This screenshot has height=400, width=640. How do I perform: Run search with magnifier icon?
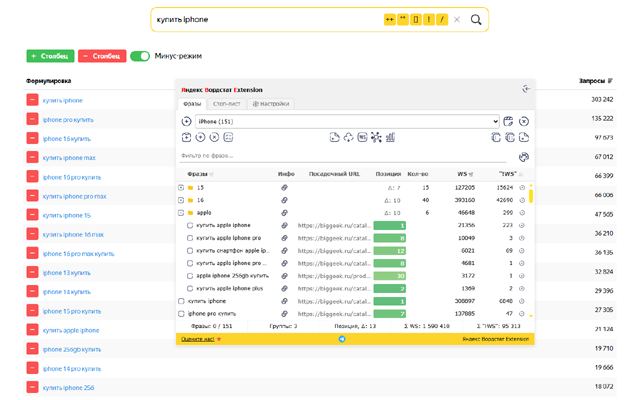[x=476, y=20]
